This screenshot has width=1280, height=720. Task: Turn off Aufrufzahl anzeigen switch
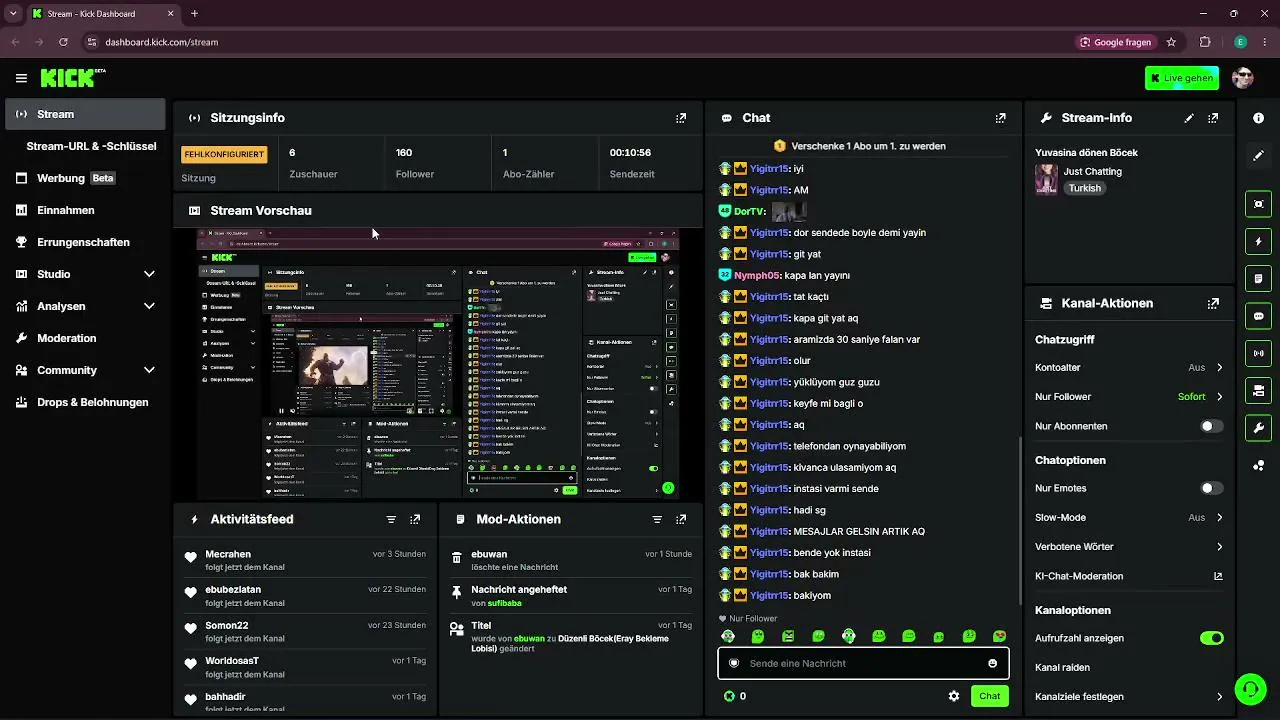click(1211, 638)
